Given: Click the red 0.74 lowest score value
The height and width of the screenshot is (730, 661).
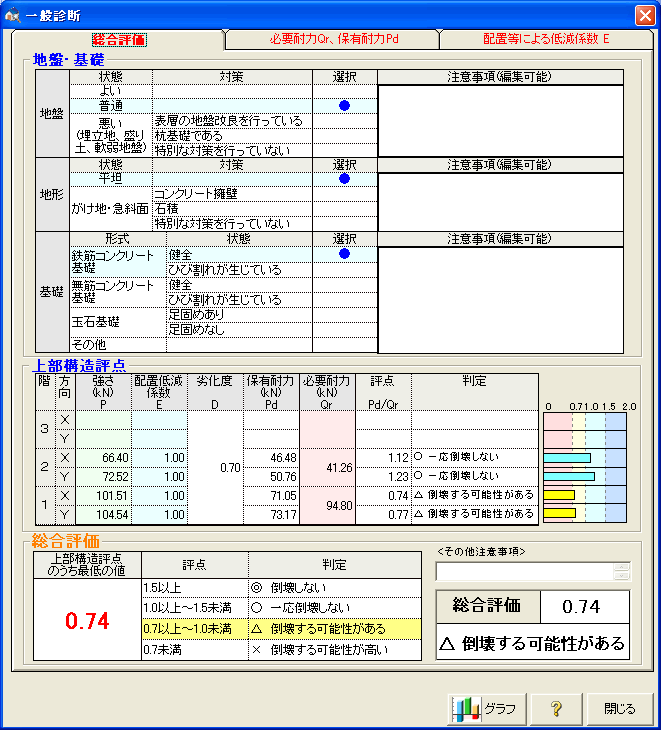Looking at the screenshot, I should click(87, 620).
